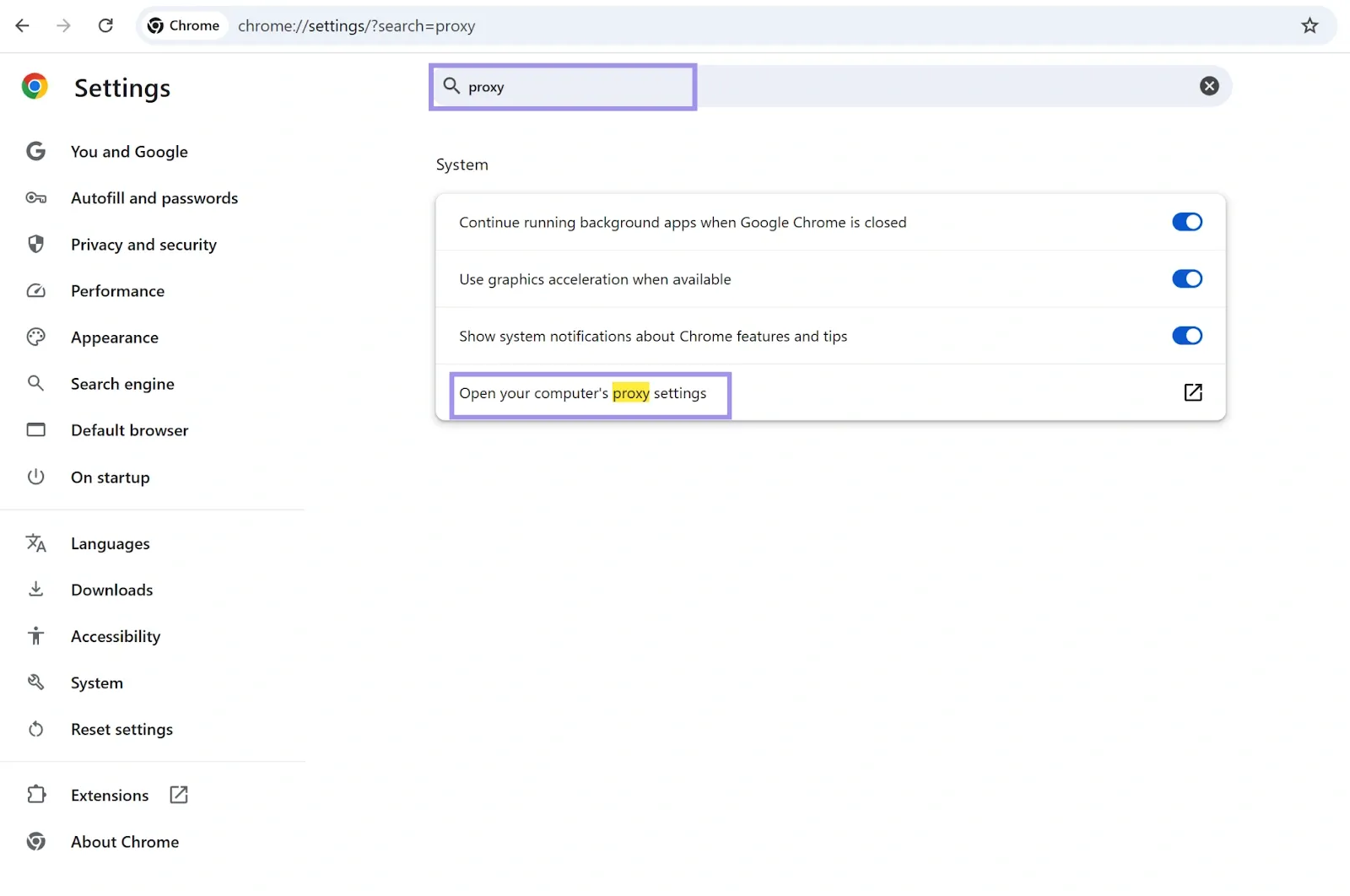
Task: Click the Privacy and security shield icon
Action: point(35,244)
